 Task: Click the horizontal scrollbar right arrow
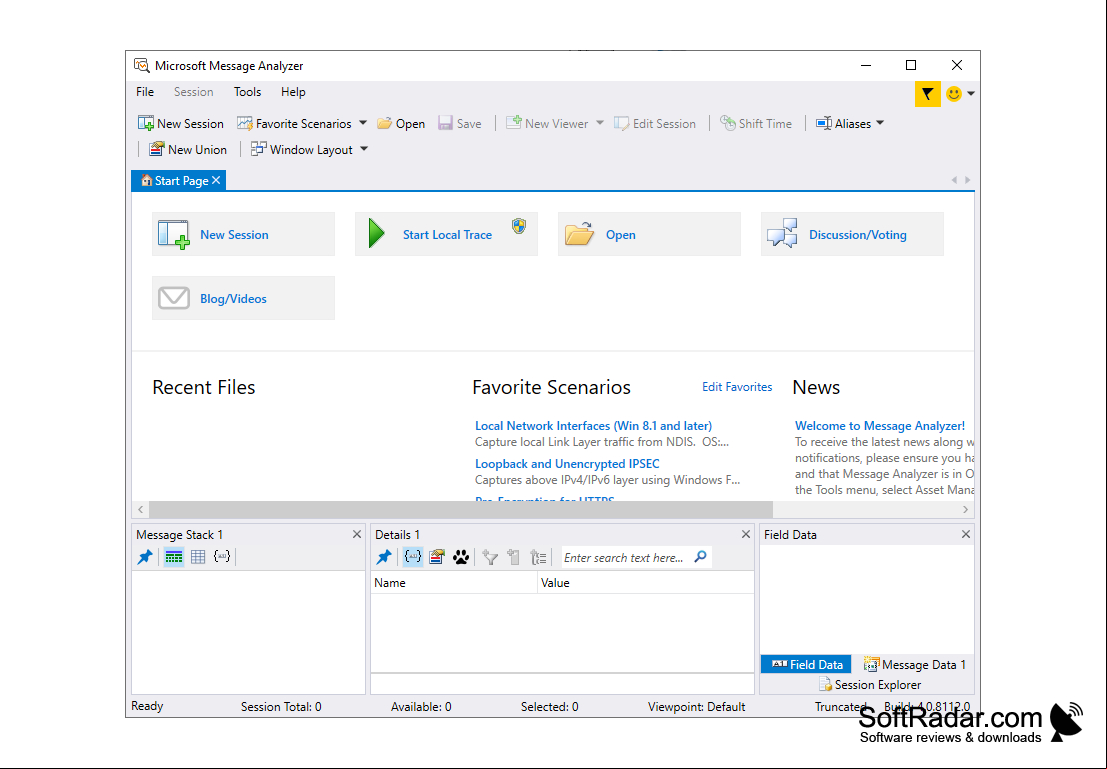pyautogui.click(x=966, y=509)
